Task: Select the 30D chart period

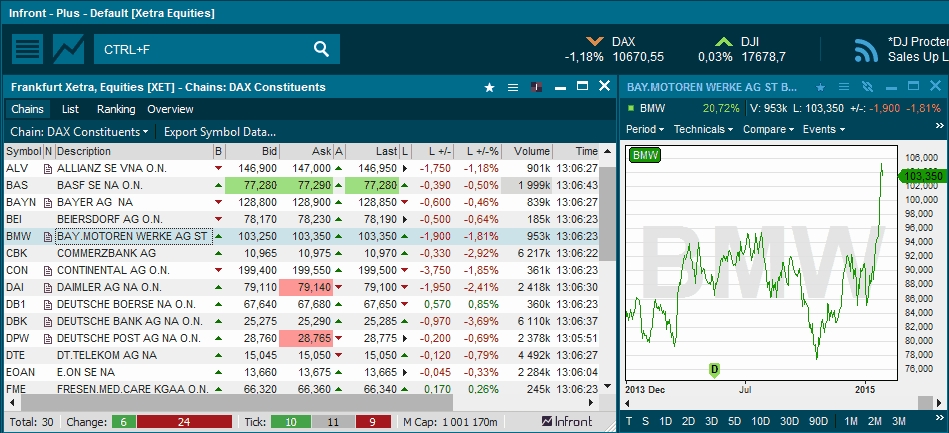Action: click(790, 421)
